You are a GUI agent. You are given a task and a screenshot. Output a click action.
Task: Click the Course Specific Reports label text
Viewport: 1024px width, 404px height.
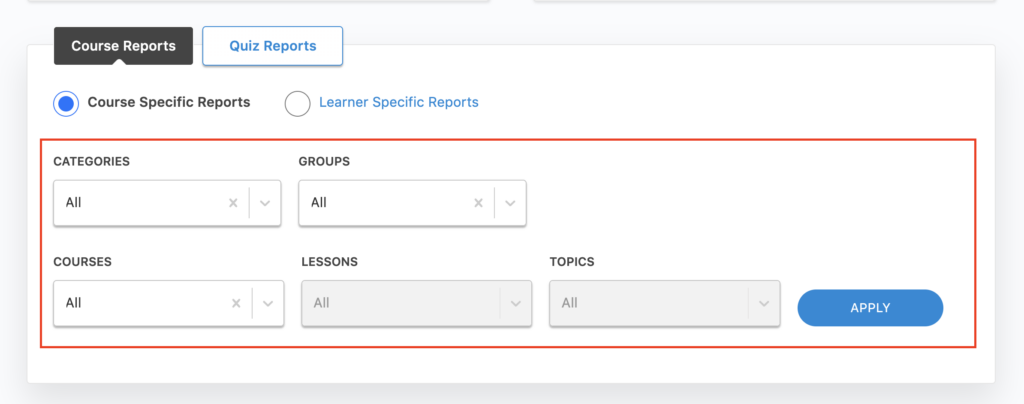169,102
